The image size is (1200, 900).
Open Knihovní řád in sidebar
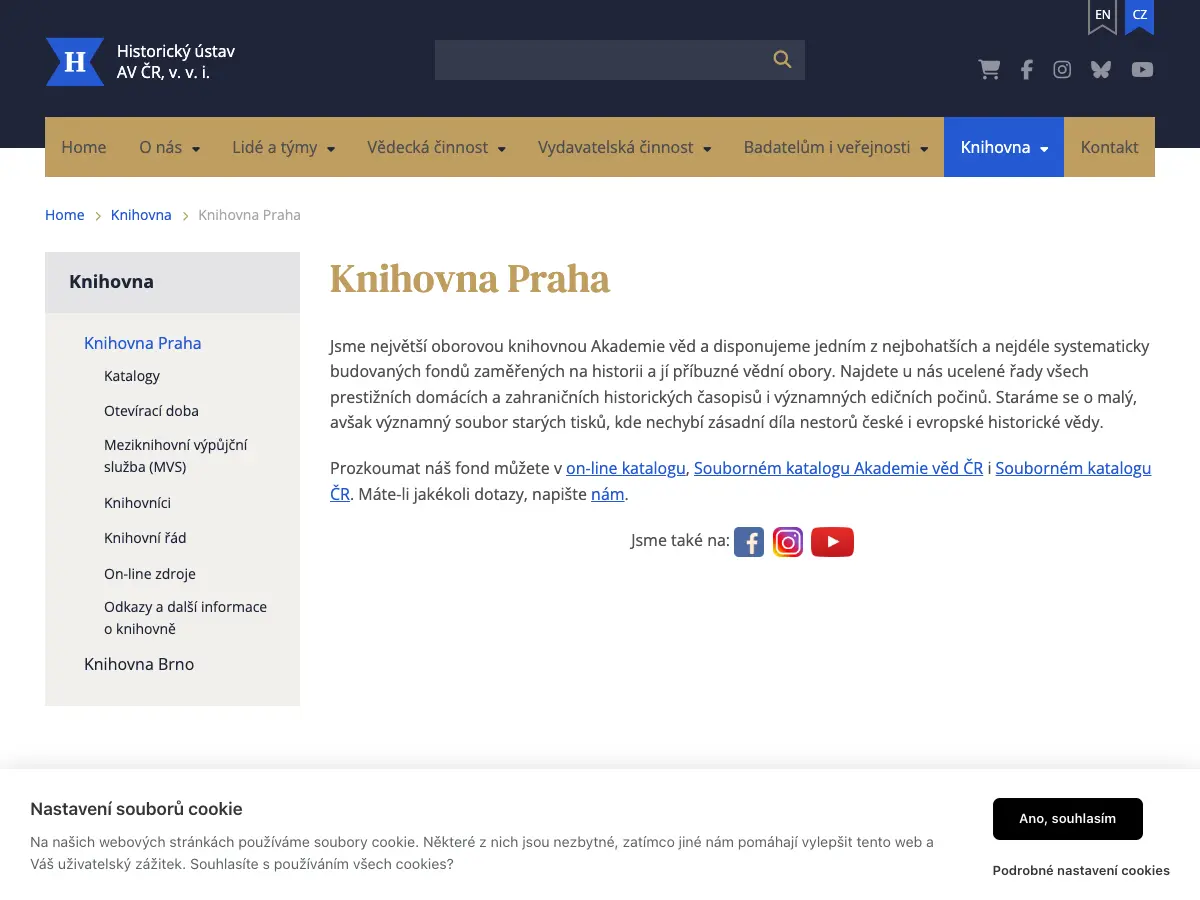(x=145, y=538)
